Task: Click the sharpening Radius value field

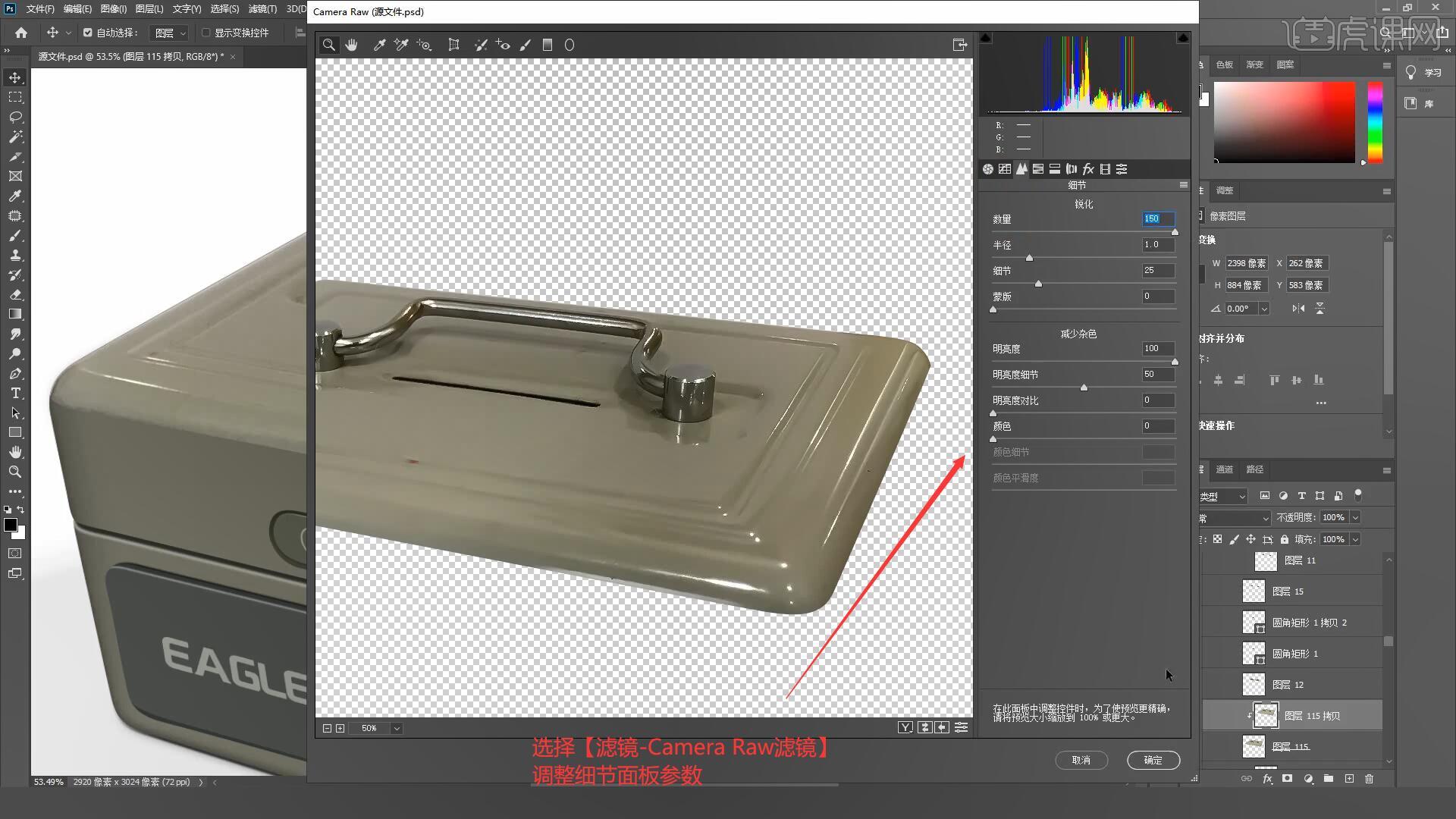Action: 1158,245
